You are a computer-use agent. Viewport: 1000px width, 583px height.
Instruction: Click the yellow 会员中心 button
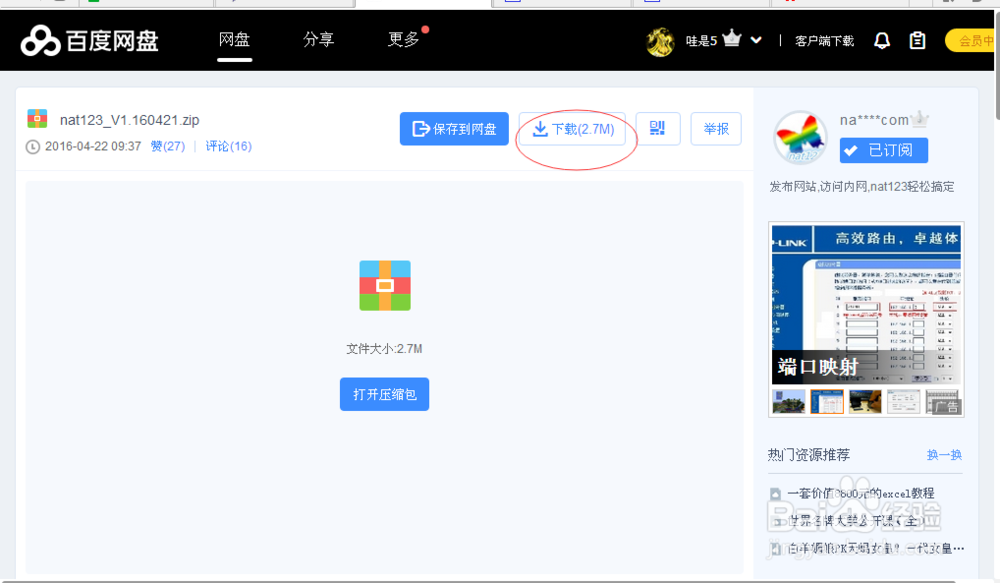(x=971, y=41)
